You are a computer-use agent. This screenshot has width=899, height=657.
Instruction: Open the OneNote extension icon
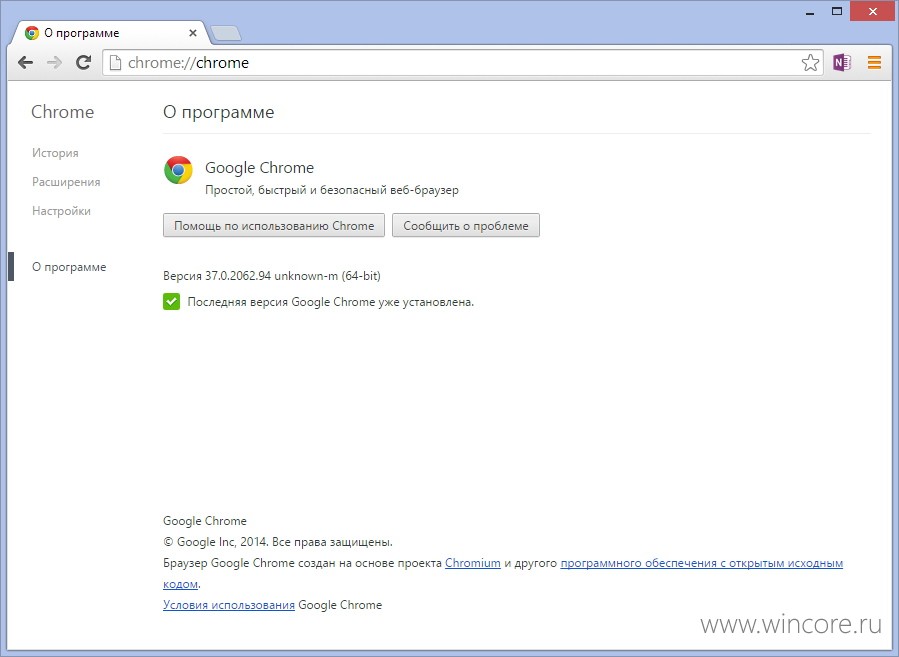tap(842, 62)
